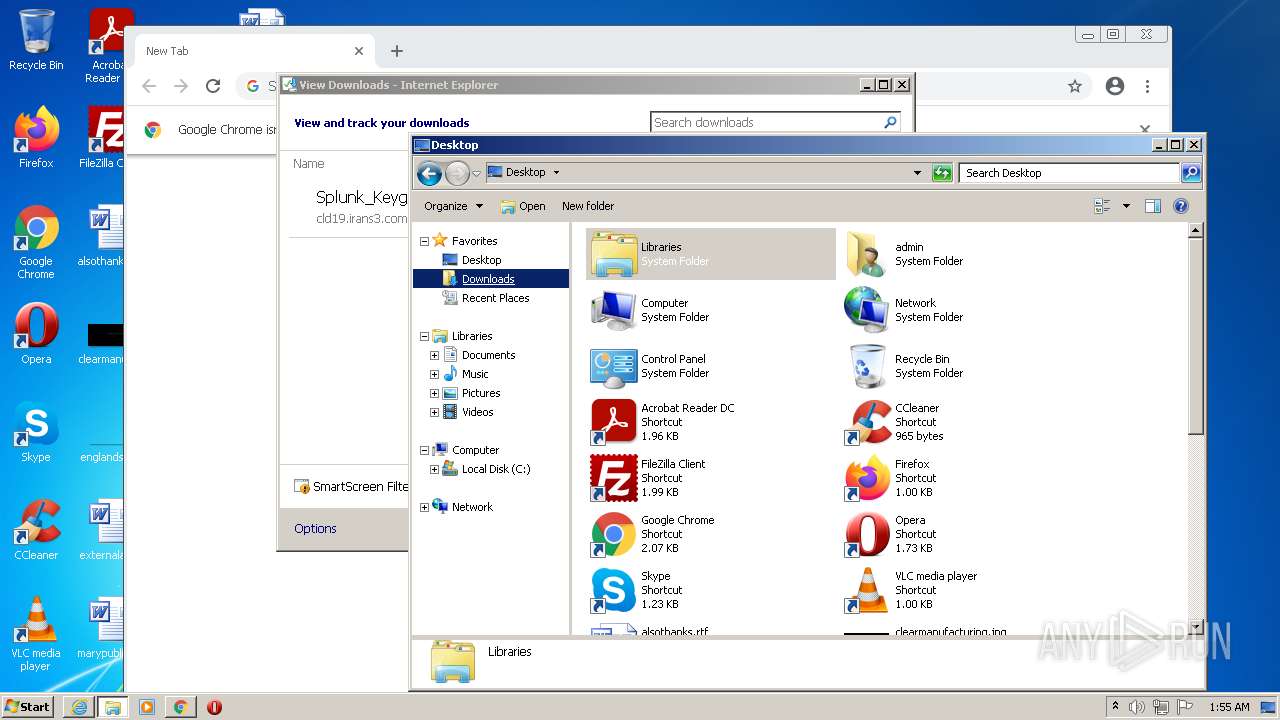Click New folder in the Explorer toolbar

588,206
